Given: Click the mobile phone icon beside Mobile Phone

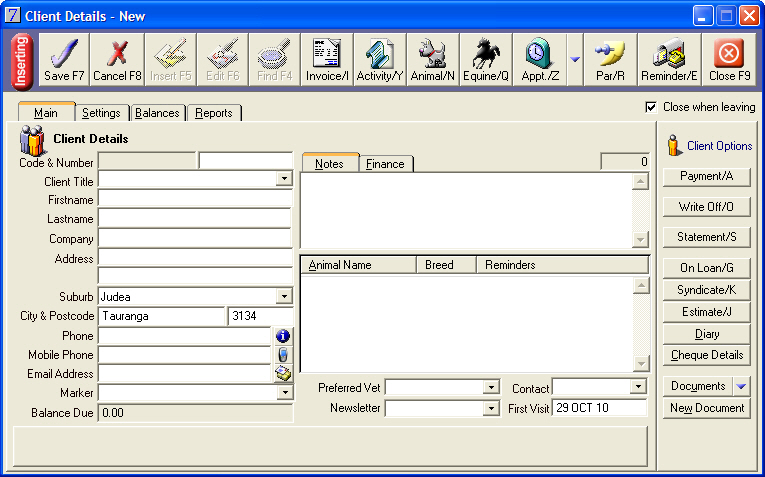Looking at the screenshot, I should click(x=283, y=355).
